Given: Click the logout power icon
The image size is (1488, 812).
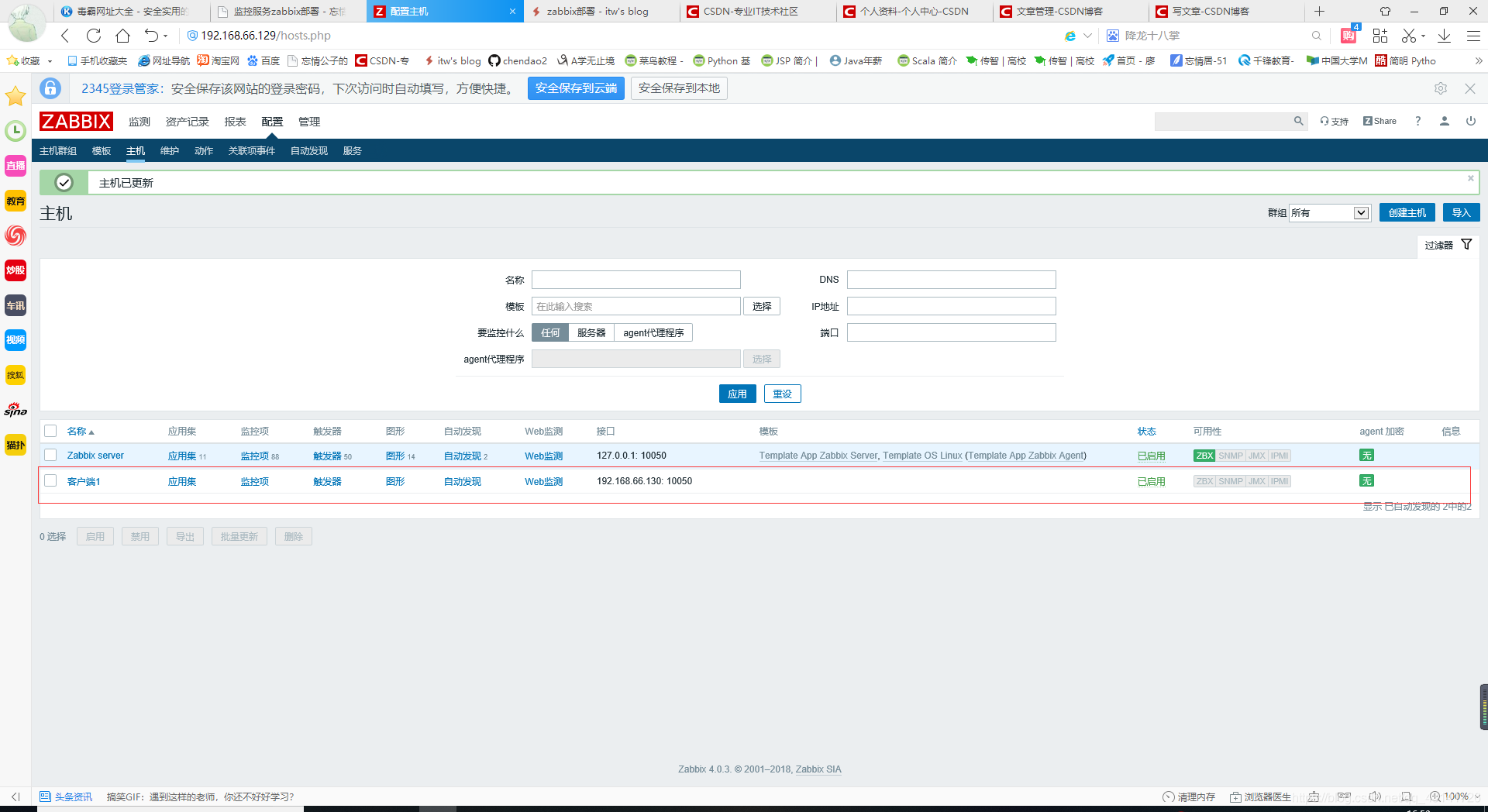Looking at the screenshot, I should click(1471, 122).
